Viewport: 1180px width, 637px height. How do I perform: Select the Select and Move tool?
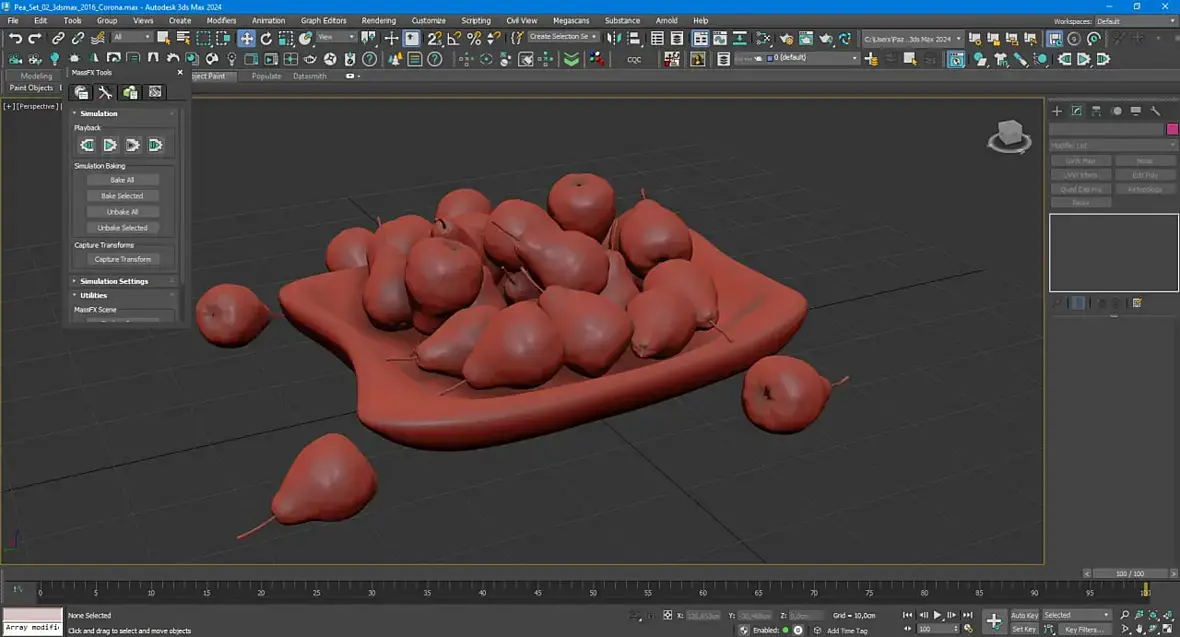(x=246, y=38)
